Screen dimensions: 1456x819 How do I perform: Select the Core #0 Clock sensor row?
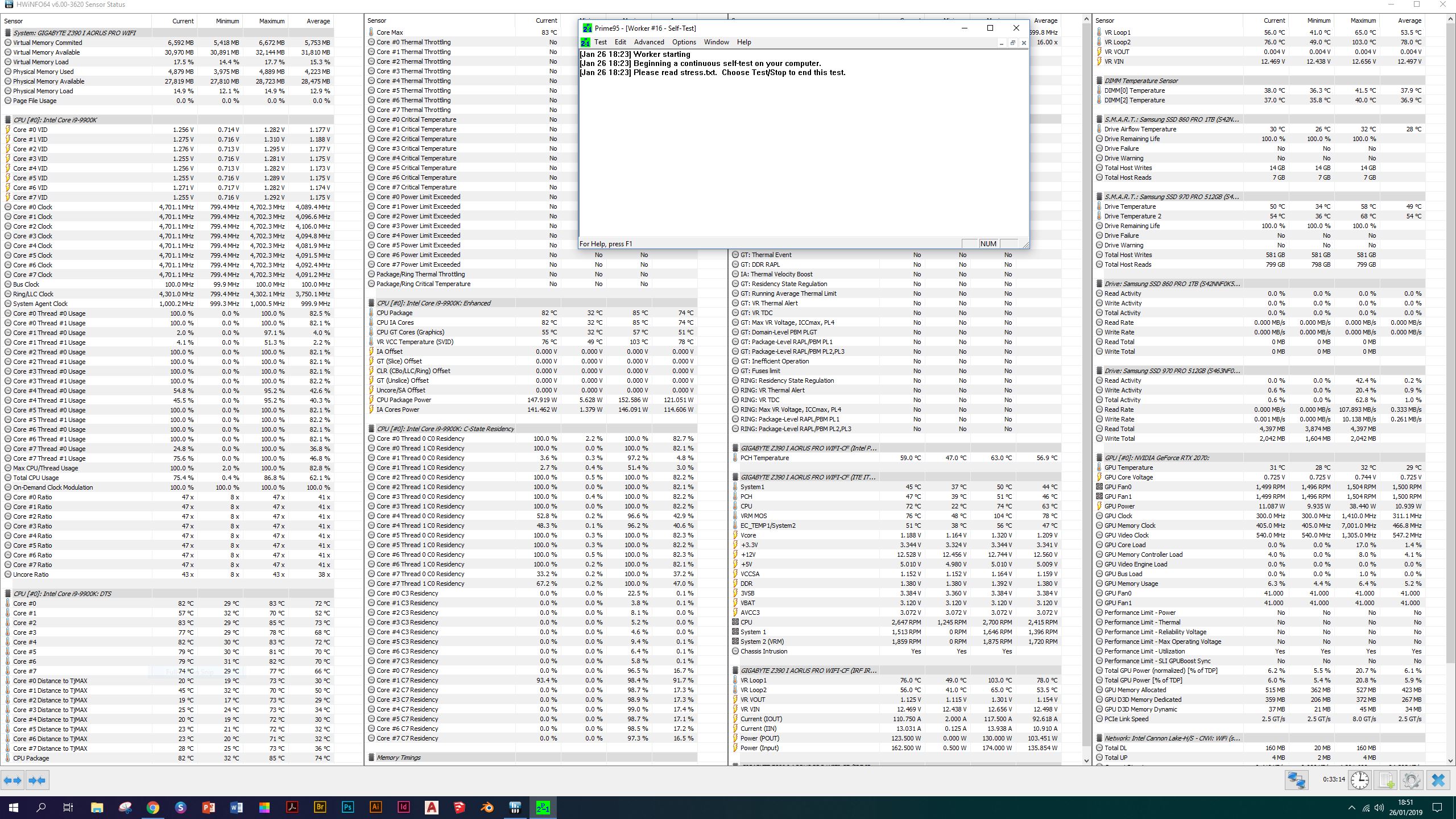point(32,207)
